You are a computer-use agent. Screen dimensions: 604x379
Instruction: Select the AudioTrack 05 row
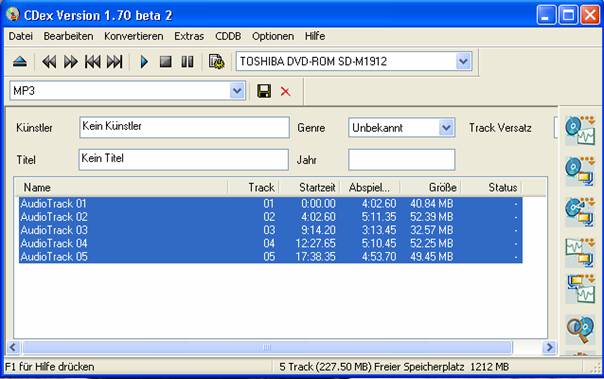pyautogui.click(x=270, y=257)
